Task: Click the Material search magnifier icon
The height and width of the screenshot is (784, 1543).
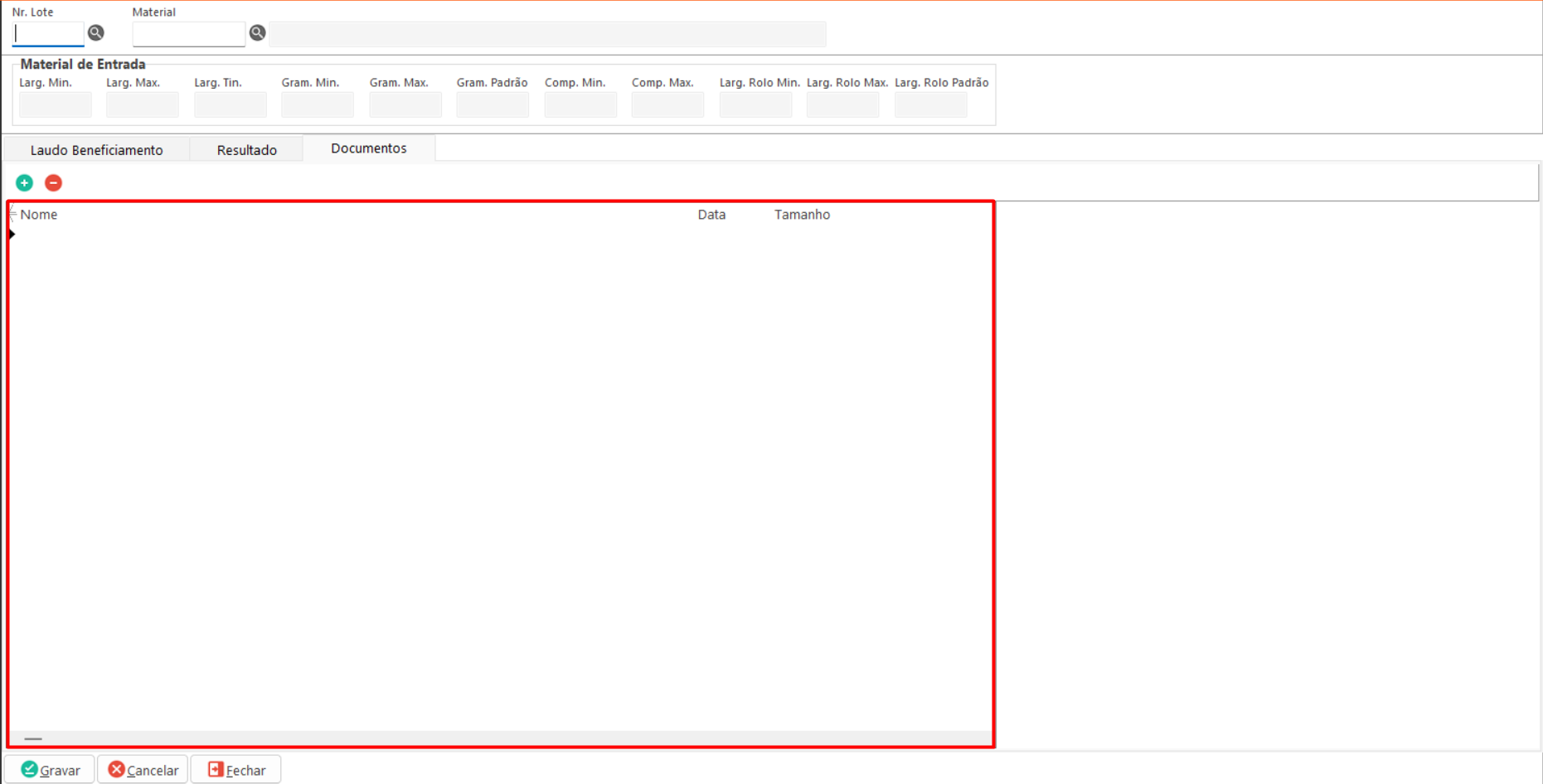Action: pyautogui.click(x=257, y=33)
